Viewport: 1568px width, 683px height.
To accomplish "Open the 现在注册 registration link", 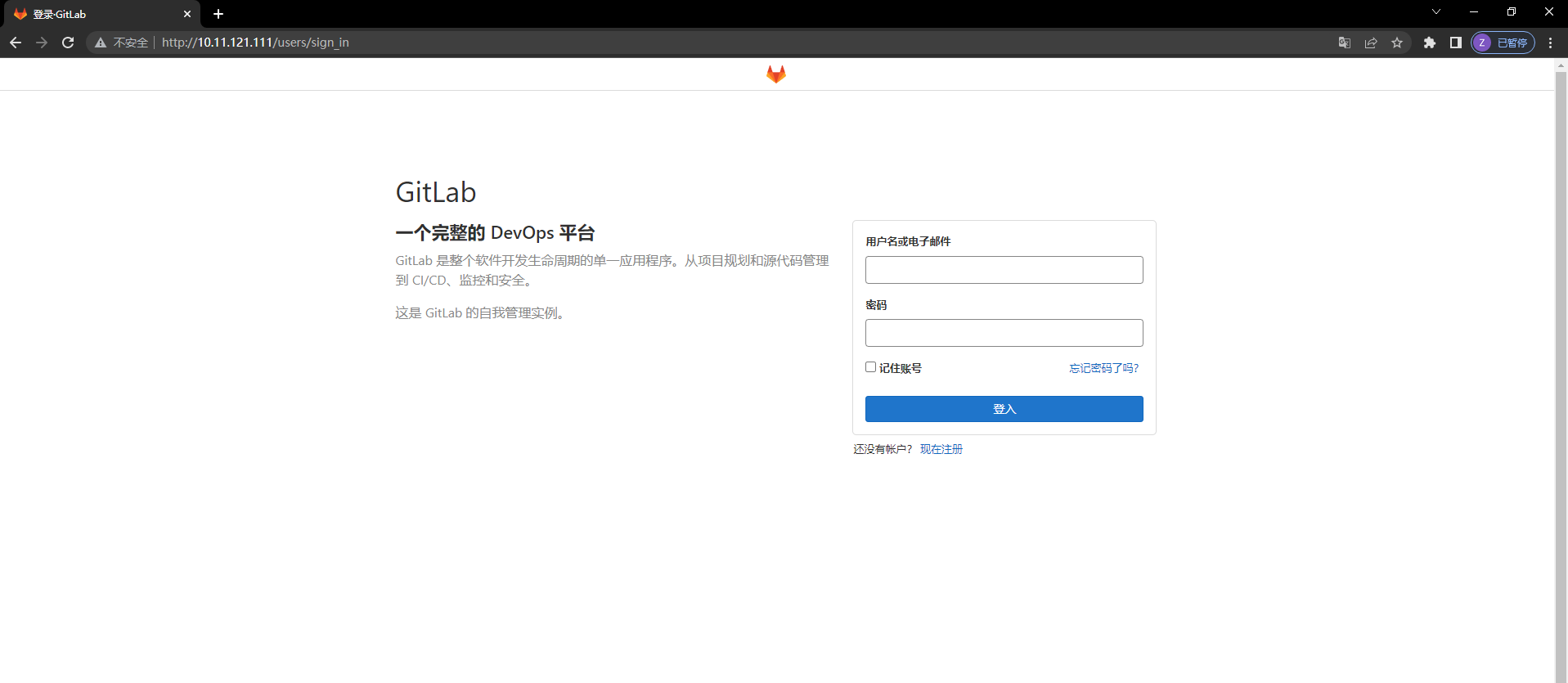I will 941,449.
